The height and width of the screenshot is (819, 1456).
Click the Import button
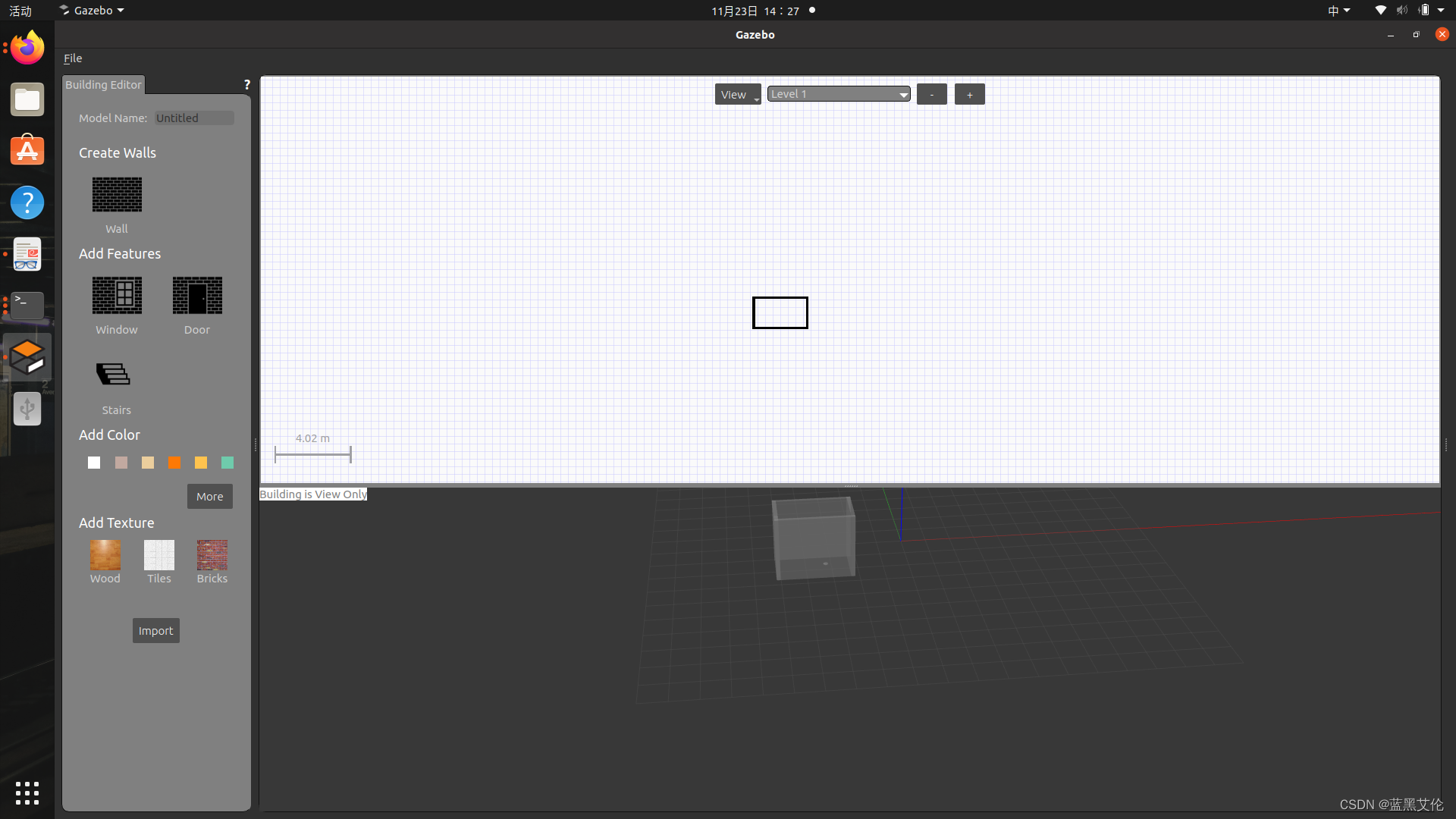coord(156,631)
